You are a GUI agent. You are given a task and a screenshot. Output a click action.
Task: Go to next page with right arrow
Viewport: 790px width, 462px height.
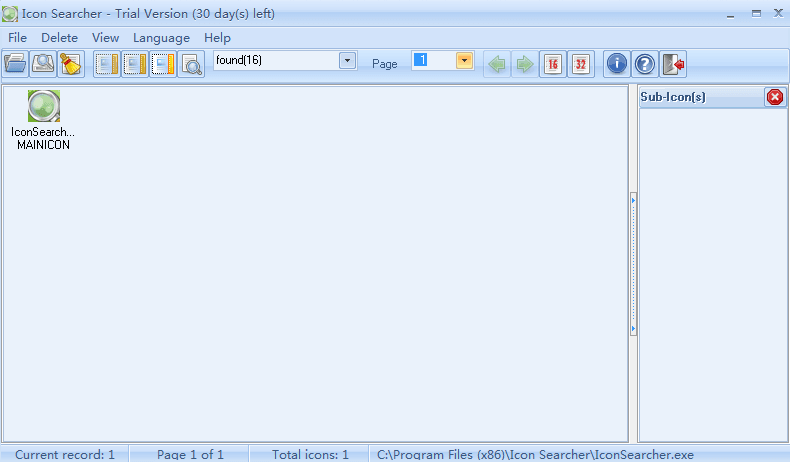point(524,64)
